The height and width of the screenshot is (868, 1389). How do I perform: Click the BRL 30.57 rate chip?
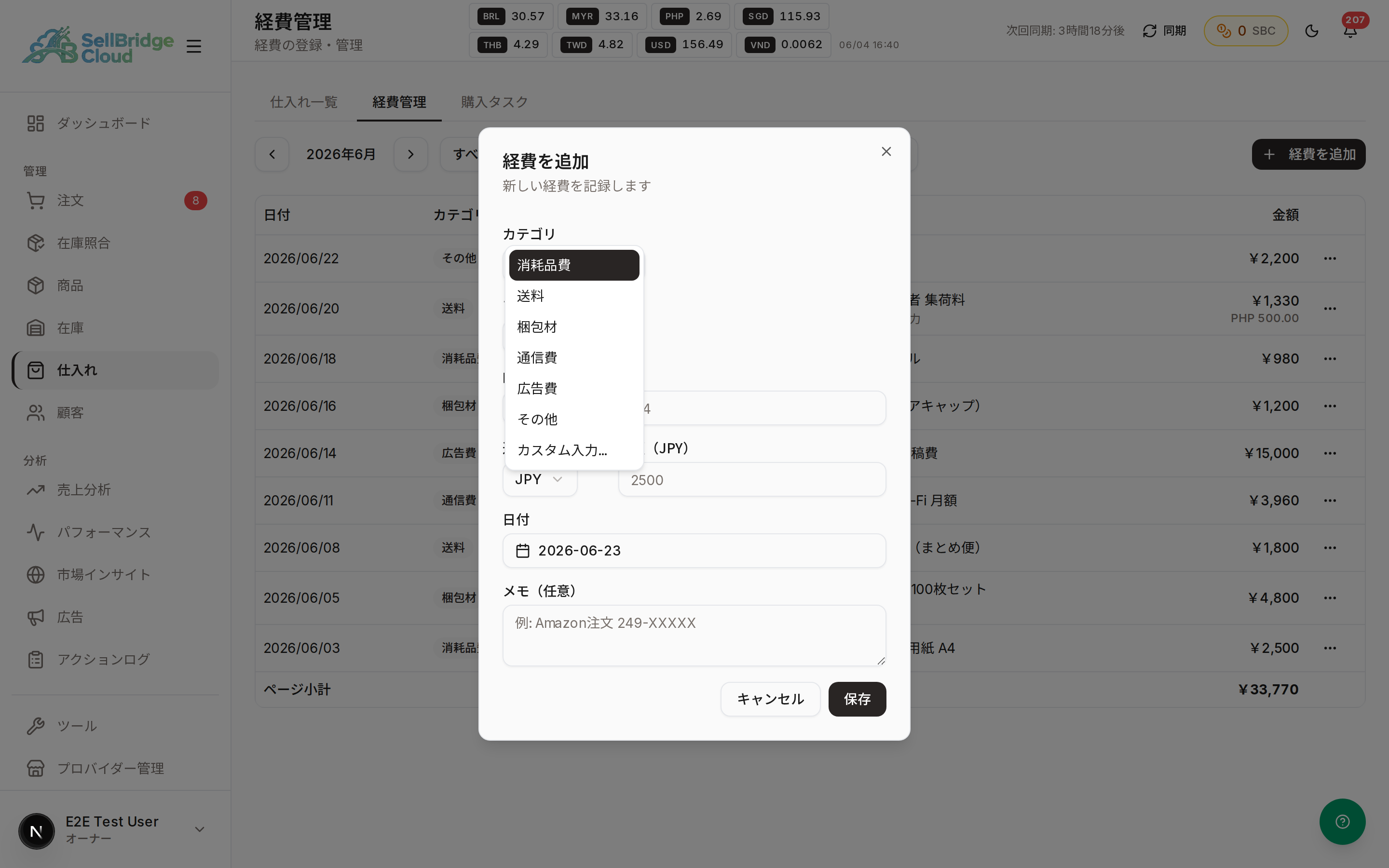511,17
